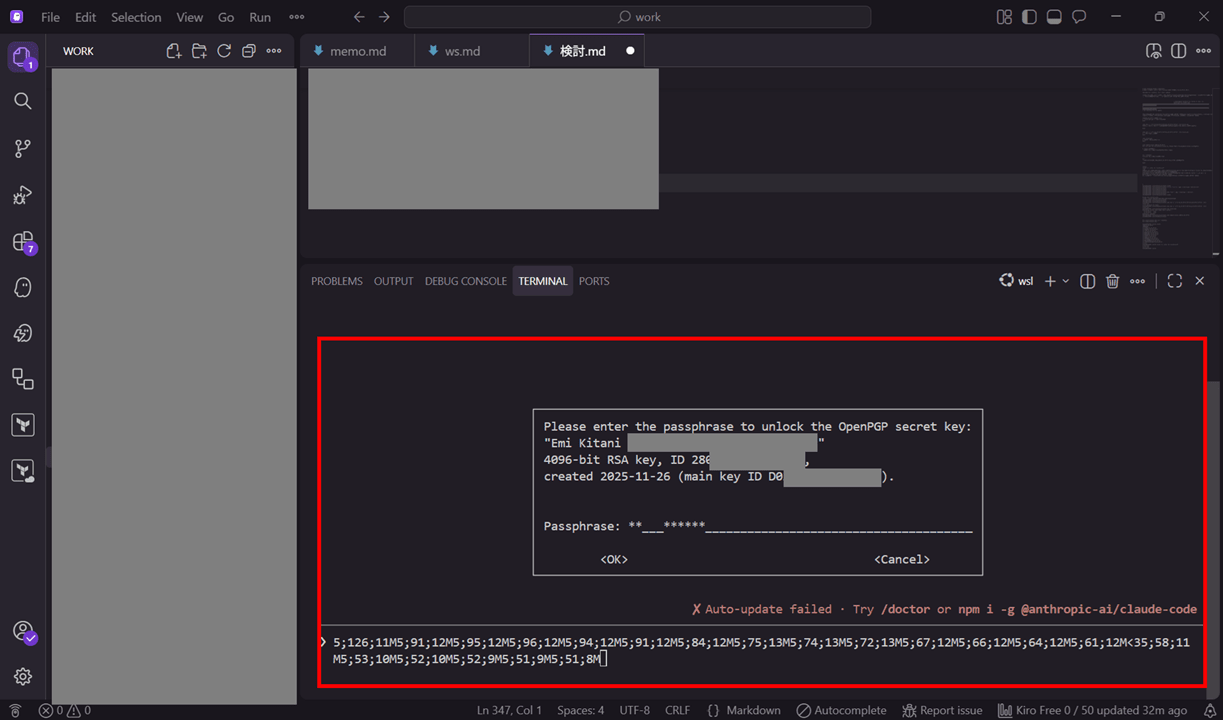This screenshot has width=1223, height=720.
Task: Click remote window indicator in status bar
Action: point(14,710)
